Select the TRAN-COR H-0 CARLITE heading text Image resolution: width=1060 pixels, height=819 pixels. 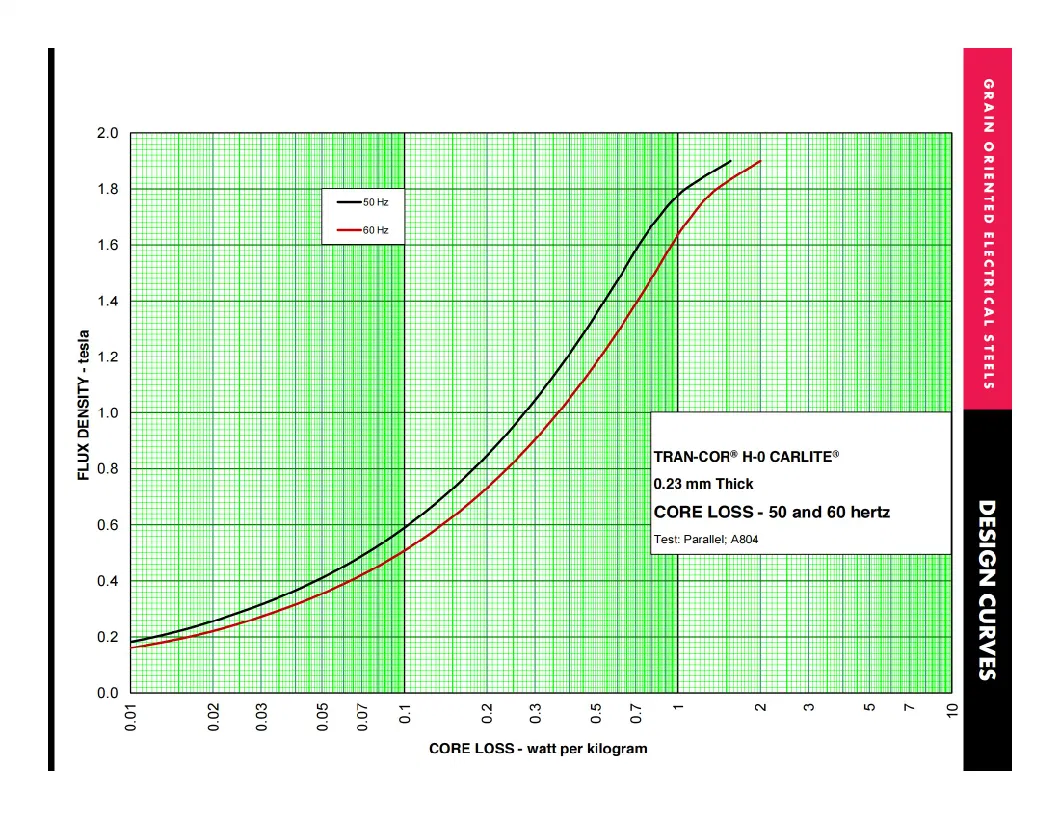click(x=746, y=456)
